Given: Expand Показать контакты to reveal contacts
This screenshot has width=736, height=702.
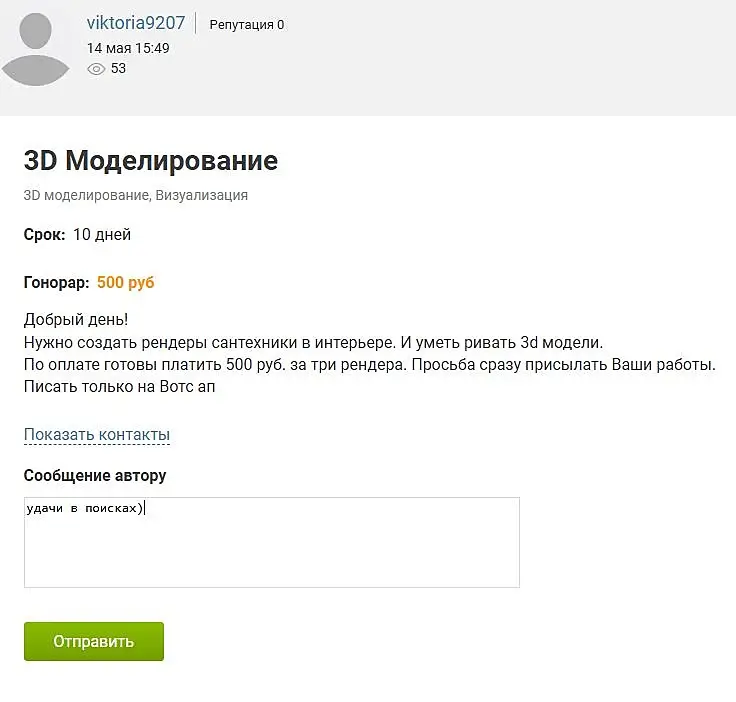Looking at the screenshot, I should click(x=97, y=435).
